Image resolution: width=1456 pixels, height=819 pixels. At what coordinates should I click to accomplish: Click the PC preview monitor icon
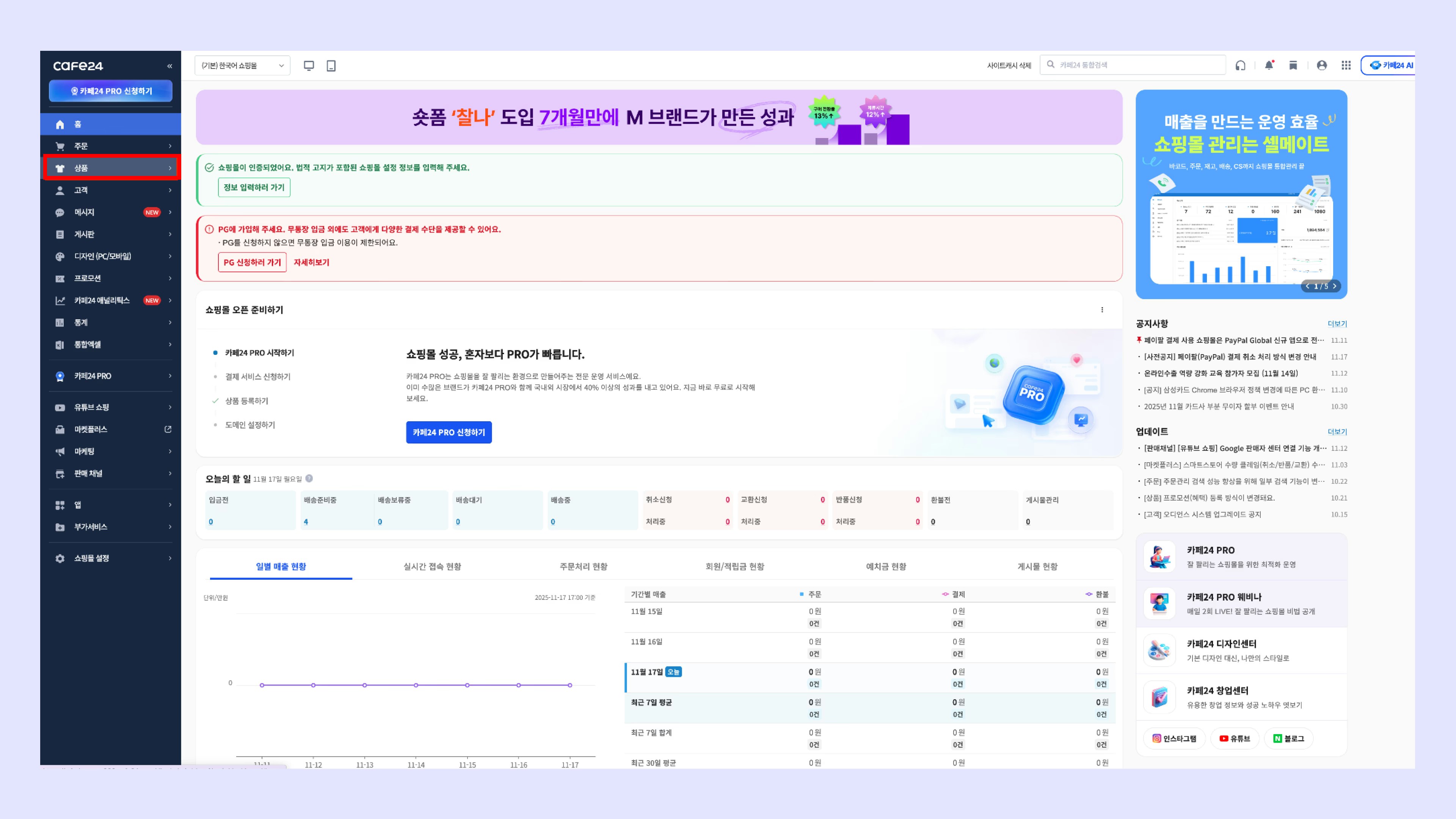pos(309,66)
